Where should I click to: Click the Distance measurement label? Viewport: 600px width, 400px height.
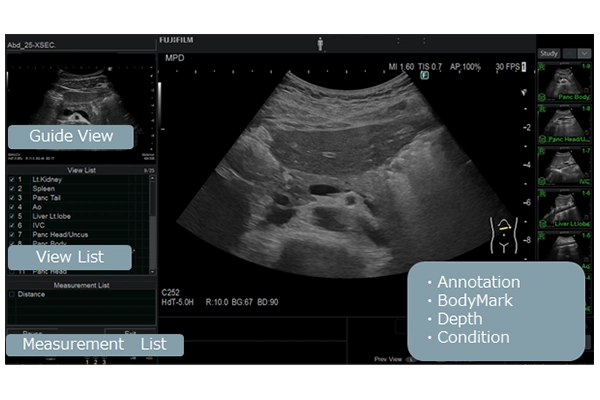[31, 294]
